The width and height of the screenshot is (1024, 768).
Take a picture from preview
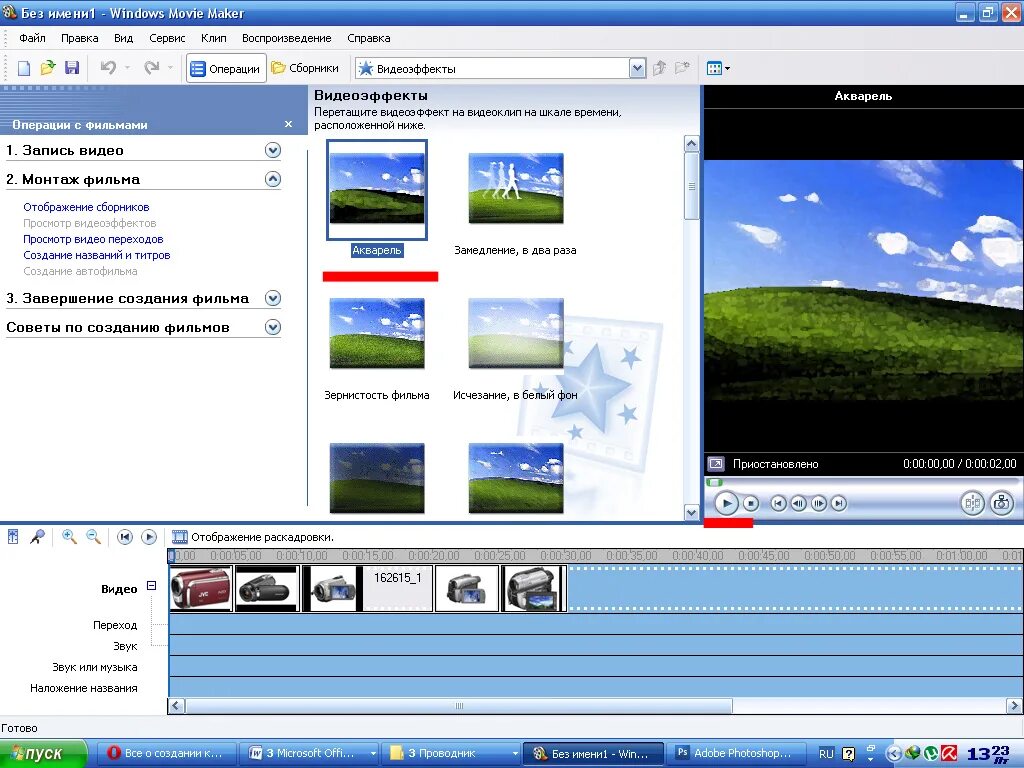(1001, 504)
